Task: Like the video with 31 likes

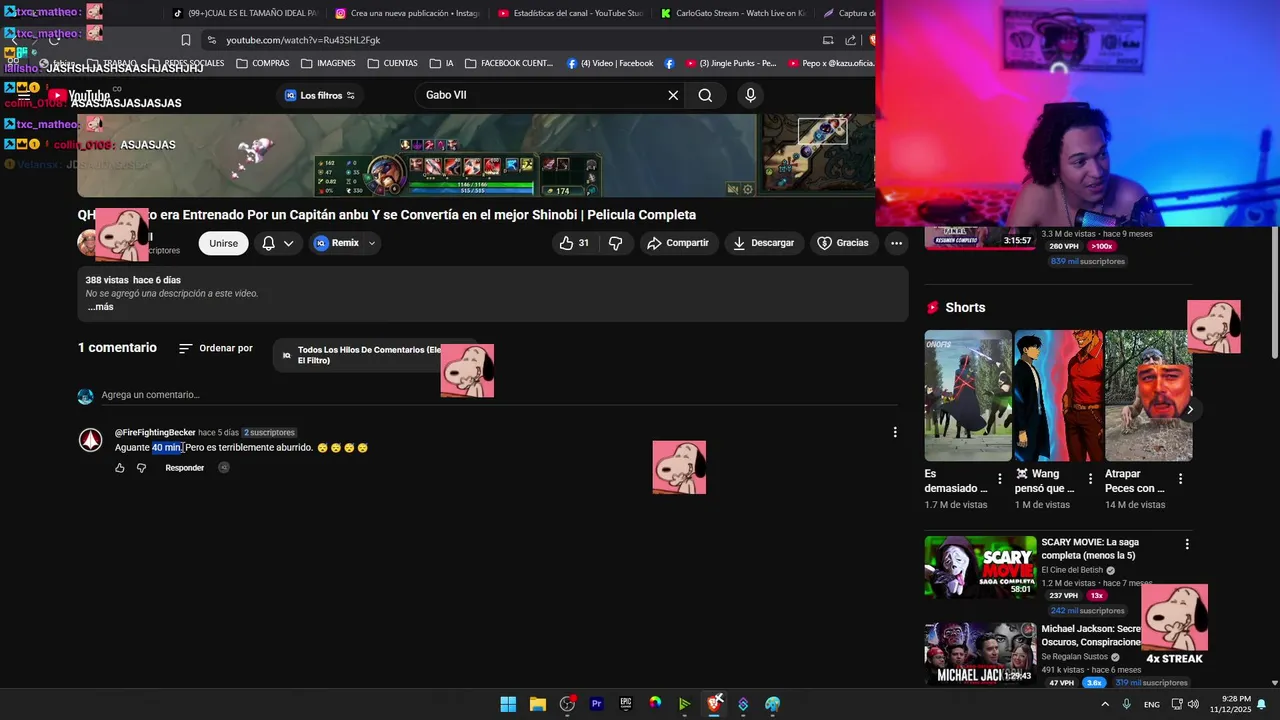Action: pyautogui.click(x=575, y=243)
